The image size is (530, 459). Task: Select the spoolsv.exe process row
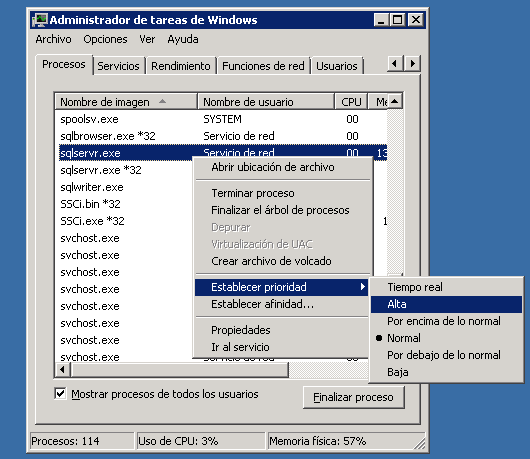pos(221,119)
